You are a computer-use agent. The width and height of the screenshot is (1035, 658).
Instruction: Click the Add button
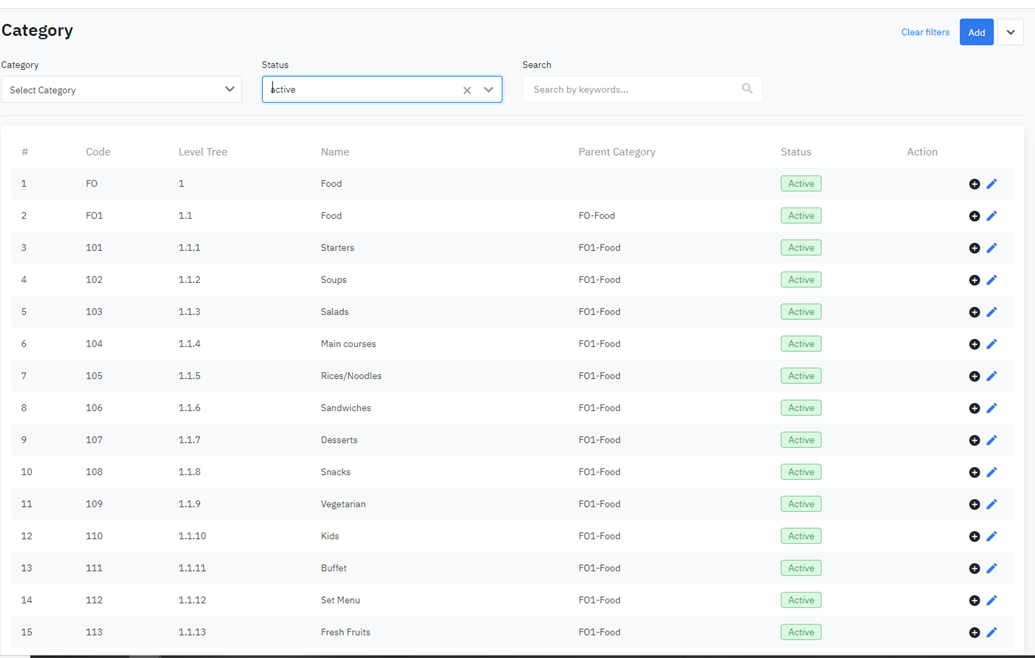tap(976, 32)
